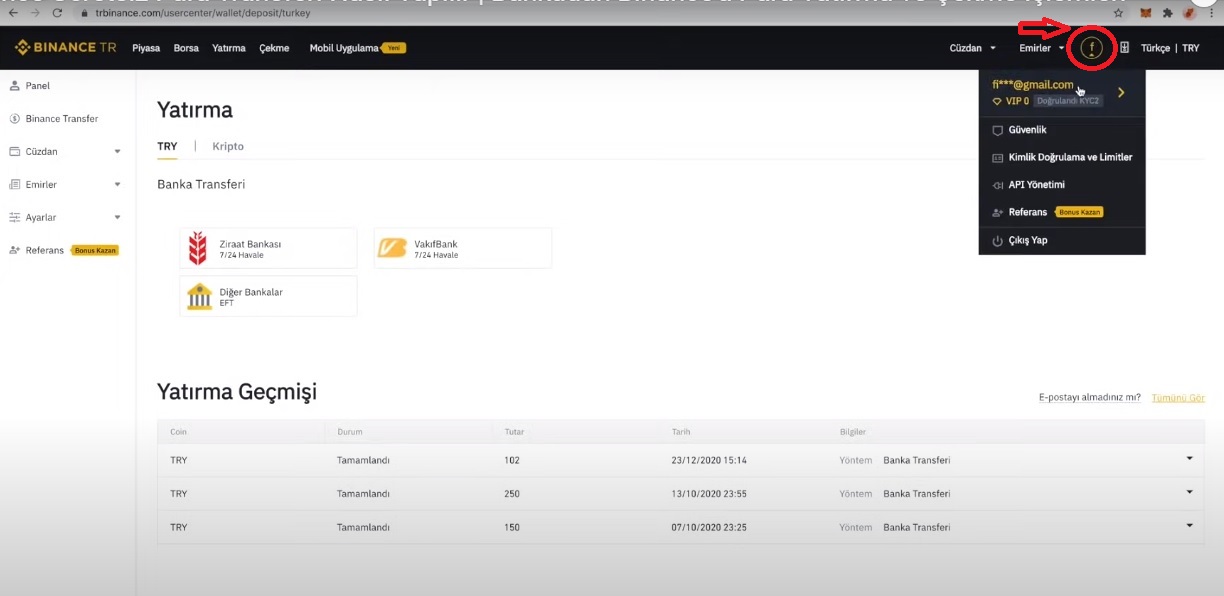Click the amount 250 in deposit history
The width and height of the screenshot is (1224, 596).
[512, 494]
